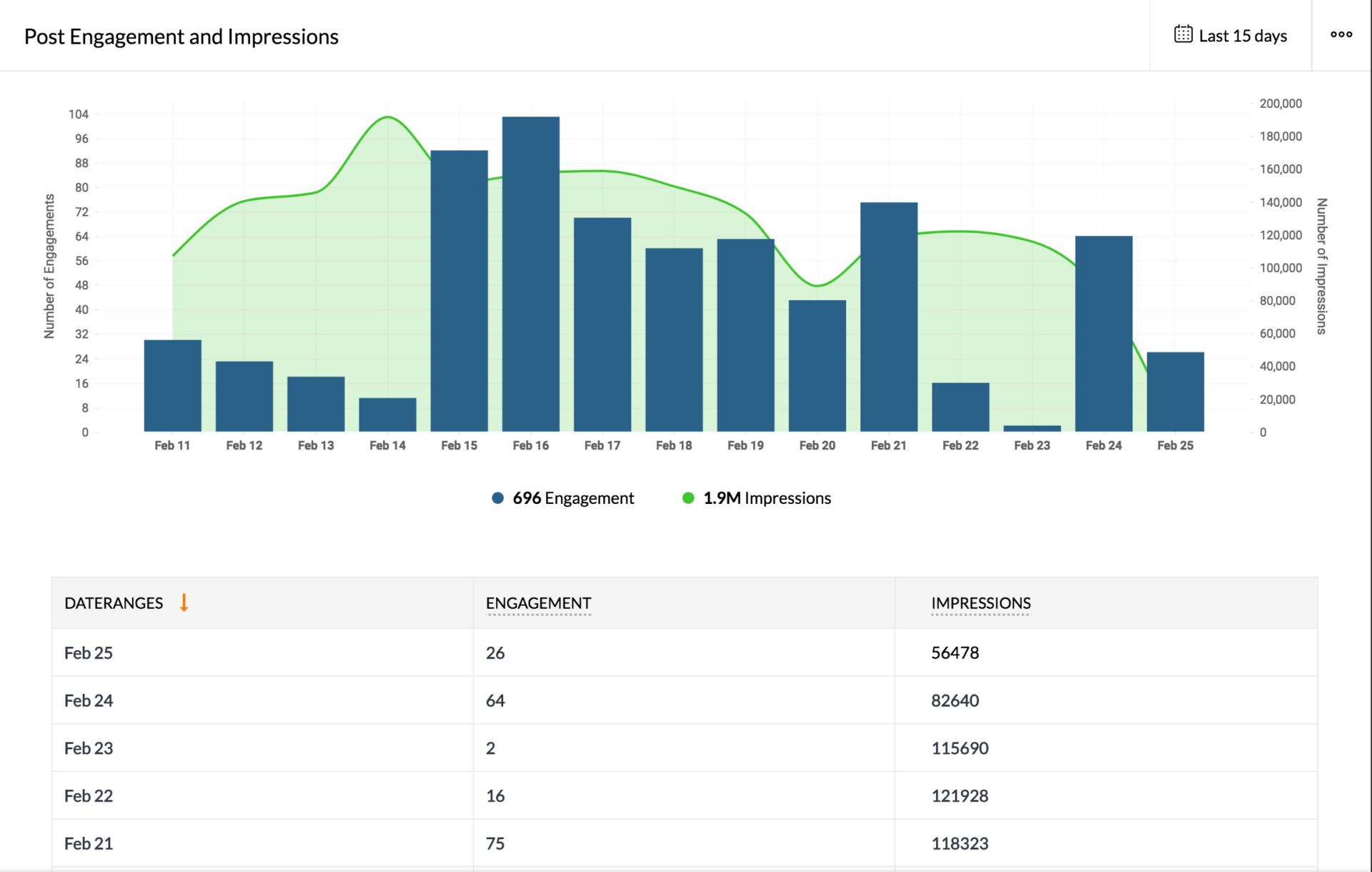The image size is (1372, 872).
Task: Click the Feb 21 engagement bar
Action: coord(888,317)
